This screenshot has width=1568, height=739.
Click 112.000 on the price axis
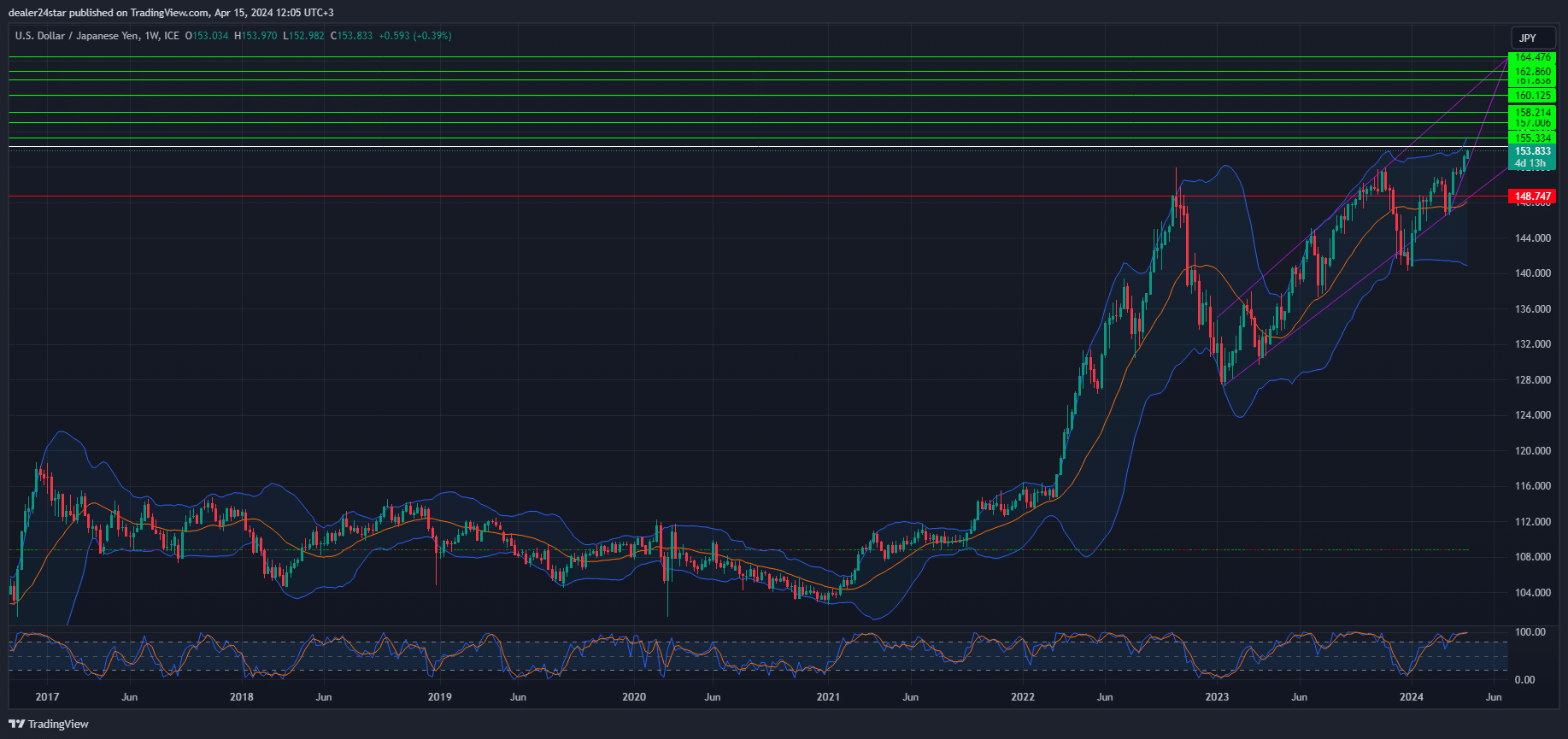(1533, 522)
